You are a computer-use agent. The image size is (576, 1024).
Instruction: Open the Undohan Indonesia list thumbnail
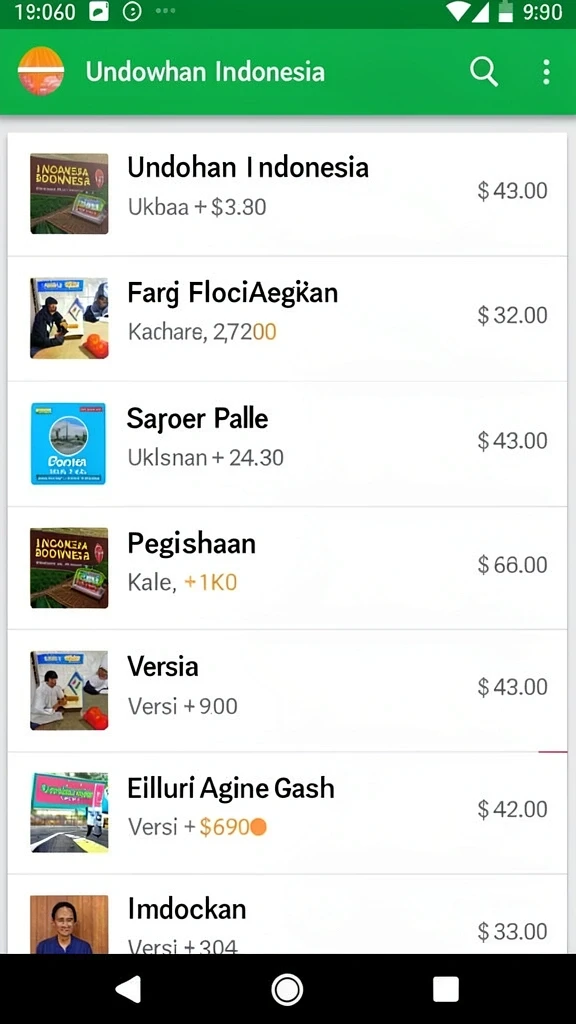(x=69, y=194)
